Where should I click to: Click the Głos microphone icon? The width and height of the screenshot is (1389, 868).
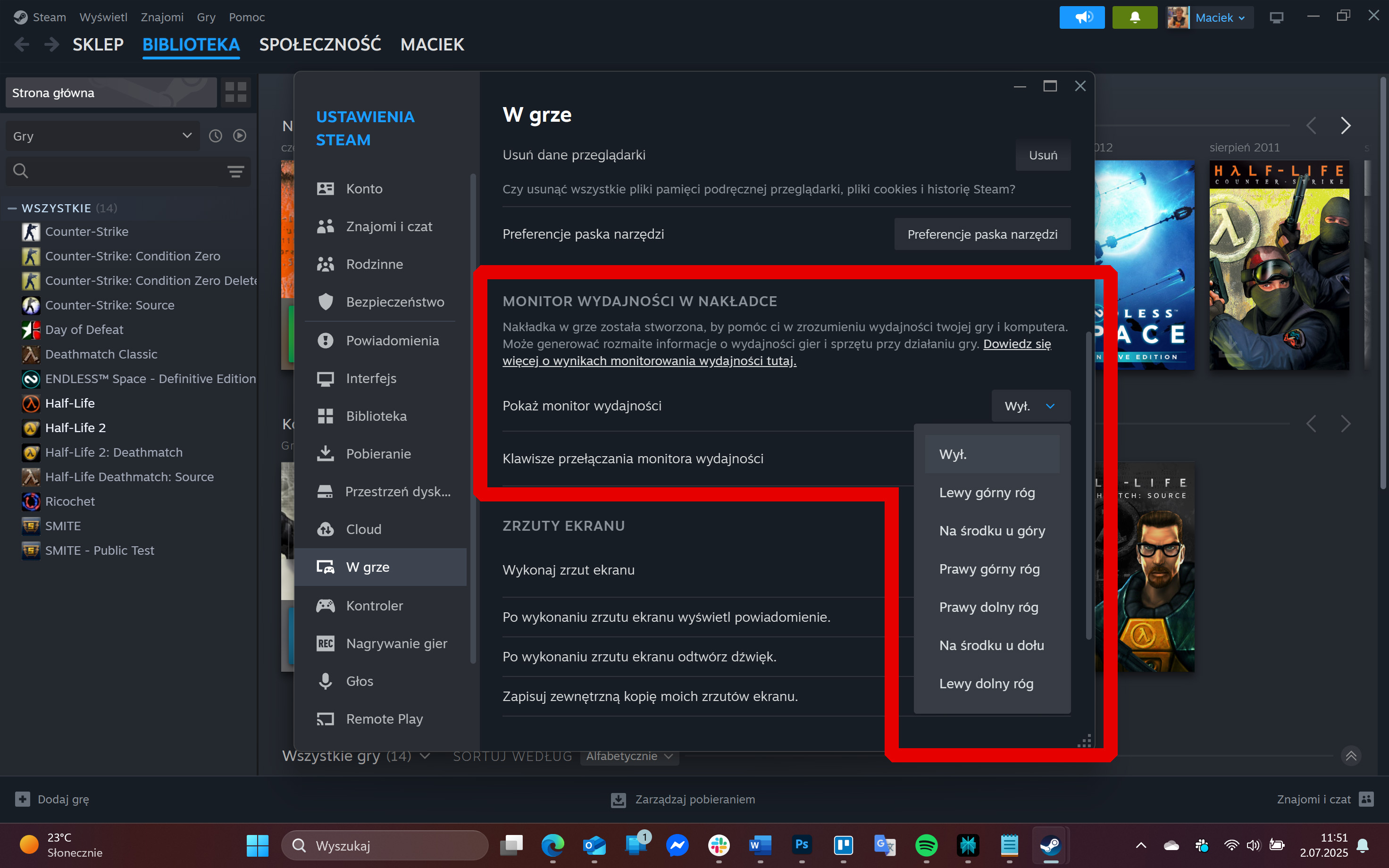pyautogui.click(x=326, y=681)
